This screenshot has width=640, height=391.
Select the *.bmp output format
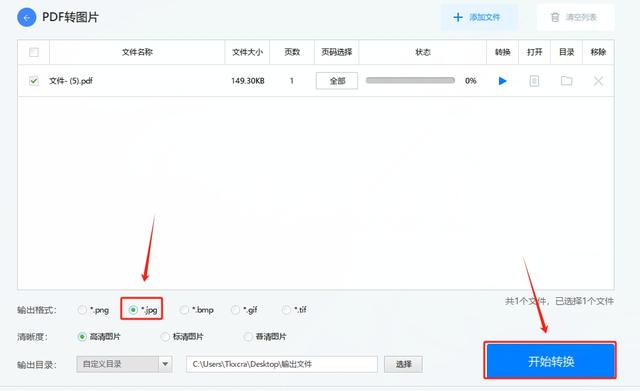coord(184,310)
